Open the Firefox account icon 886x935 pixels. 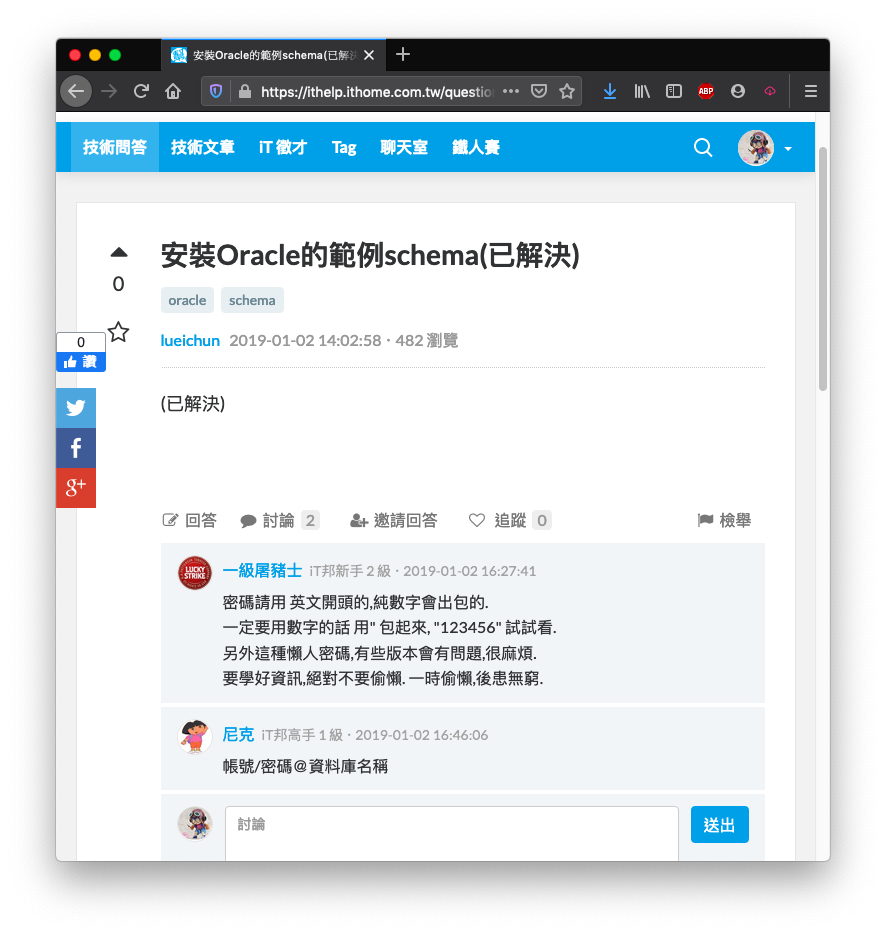(x=738, y=91)
